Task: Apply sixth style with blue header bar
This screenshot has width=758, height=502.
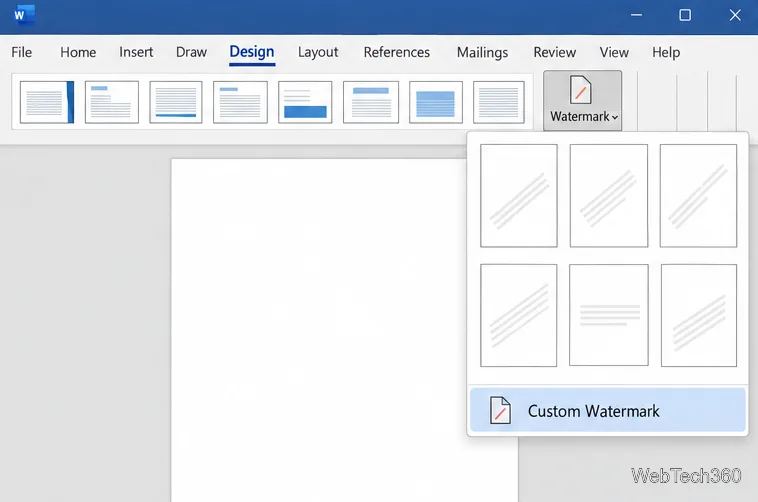Action: [371, 102]
